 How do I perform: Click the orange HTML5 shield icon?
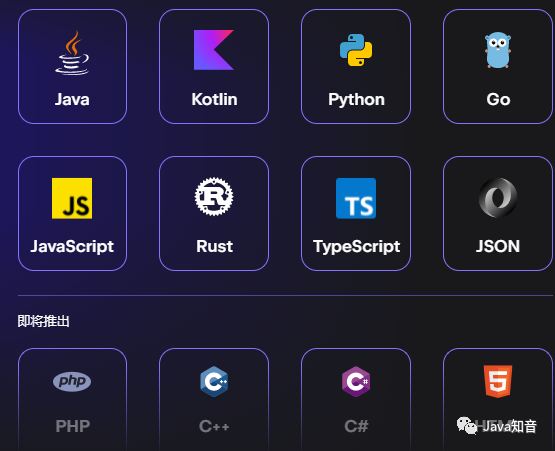coord(498,381)
